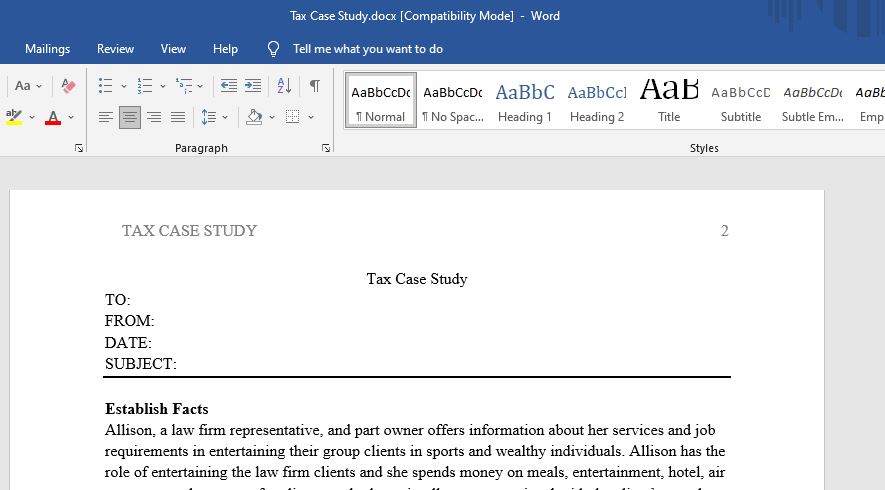Increase paragraph indent
Image resolution: width=885 pixels, height=490 pixels.
pyautogui.click(x=253, y=86)
